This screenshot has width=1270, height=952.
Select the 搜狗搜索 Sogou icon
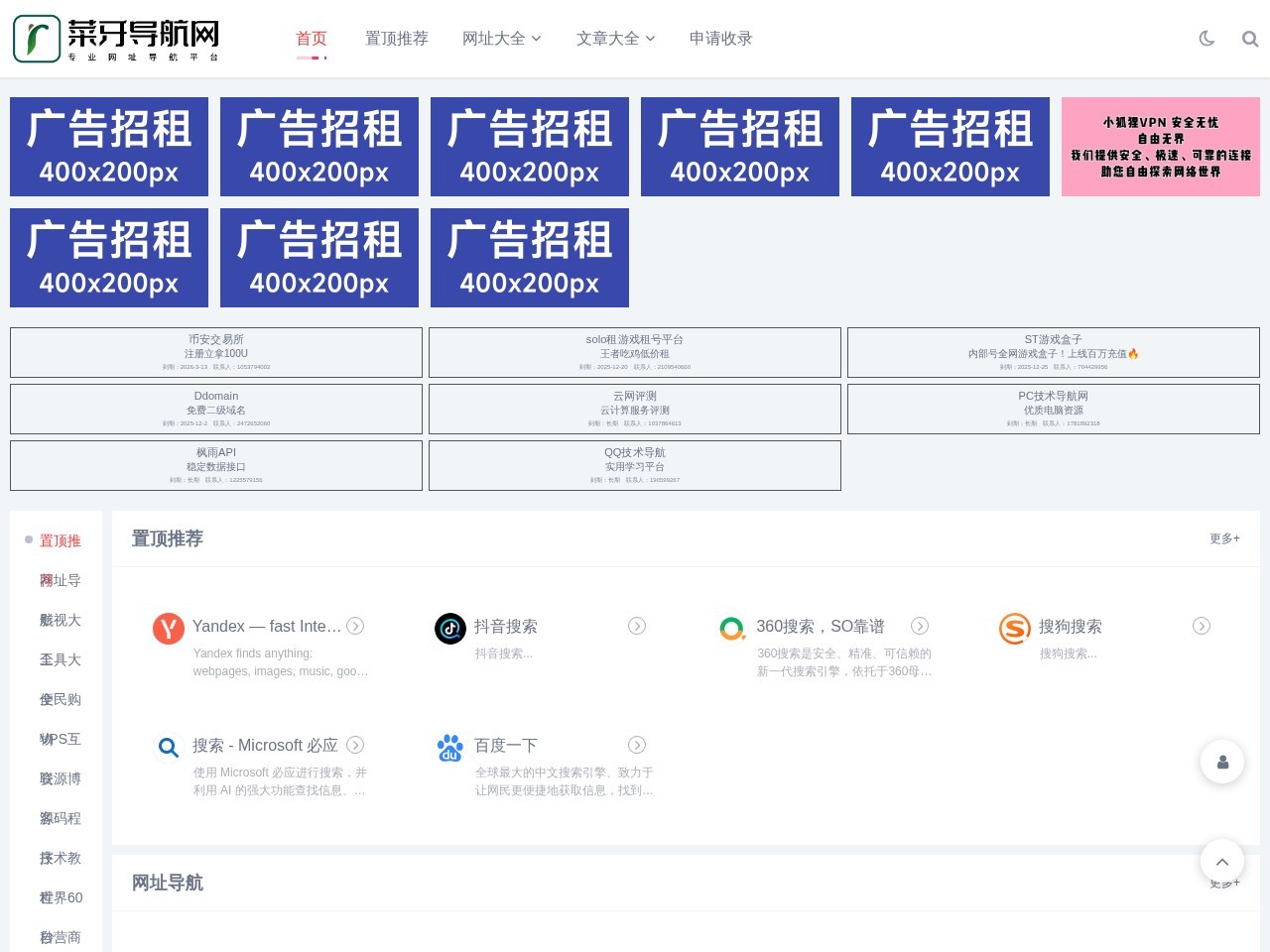tap(1015, 629)
